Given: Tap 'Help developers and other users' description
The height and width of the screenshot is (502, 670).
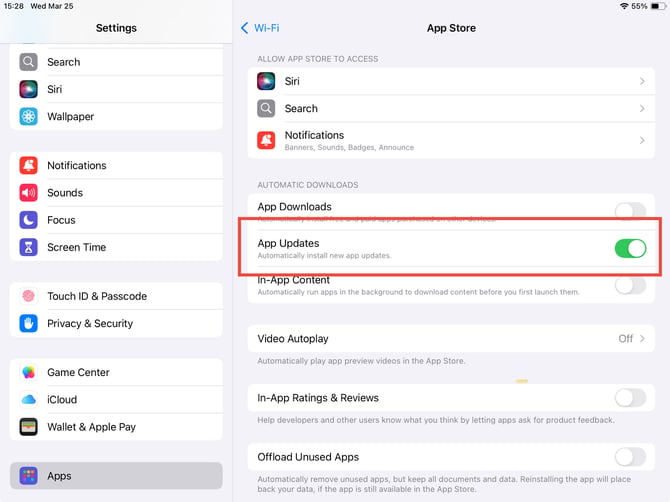Looking at the screenshot, I should 436,420.
